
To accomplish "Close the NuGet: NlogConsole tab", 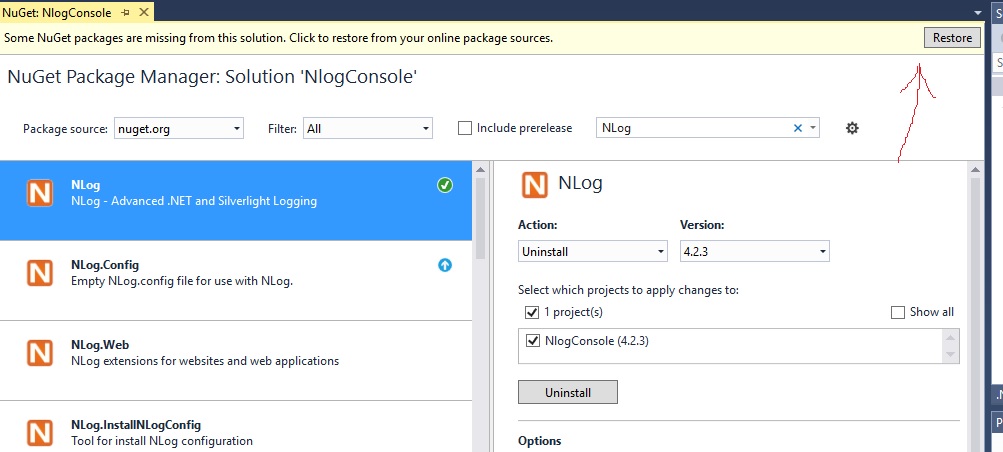I will coord(144,12).
